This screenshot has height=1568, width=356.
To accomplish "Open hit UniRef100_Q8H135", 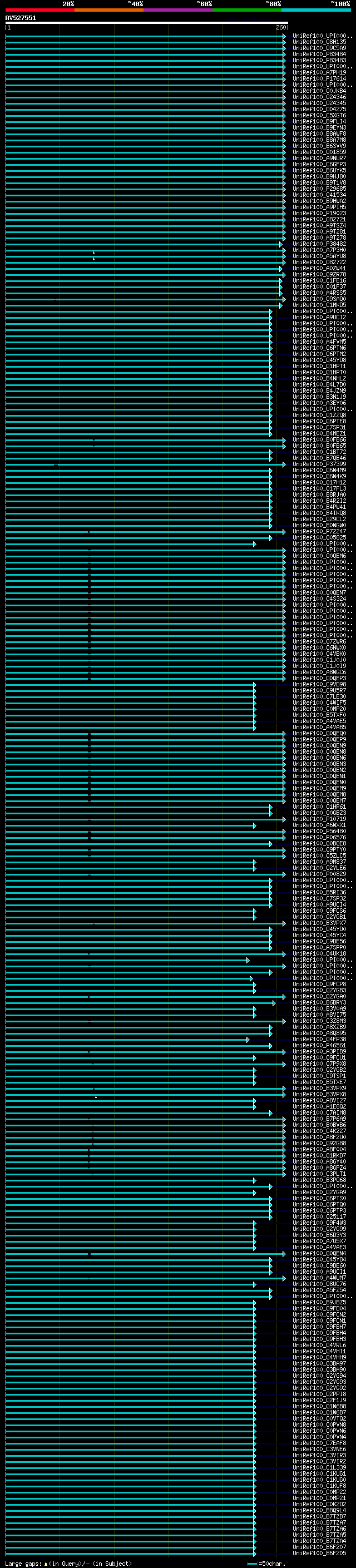I will point(319,42).
